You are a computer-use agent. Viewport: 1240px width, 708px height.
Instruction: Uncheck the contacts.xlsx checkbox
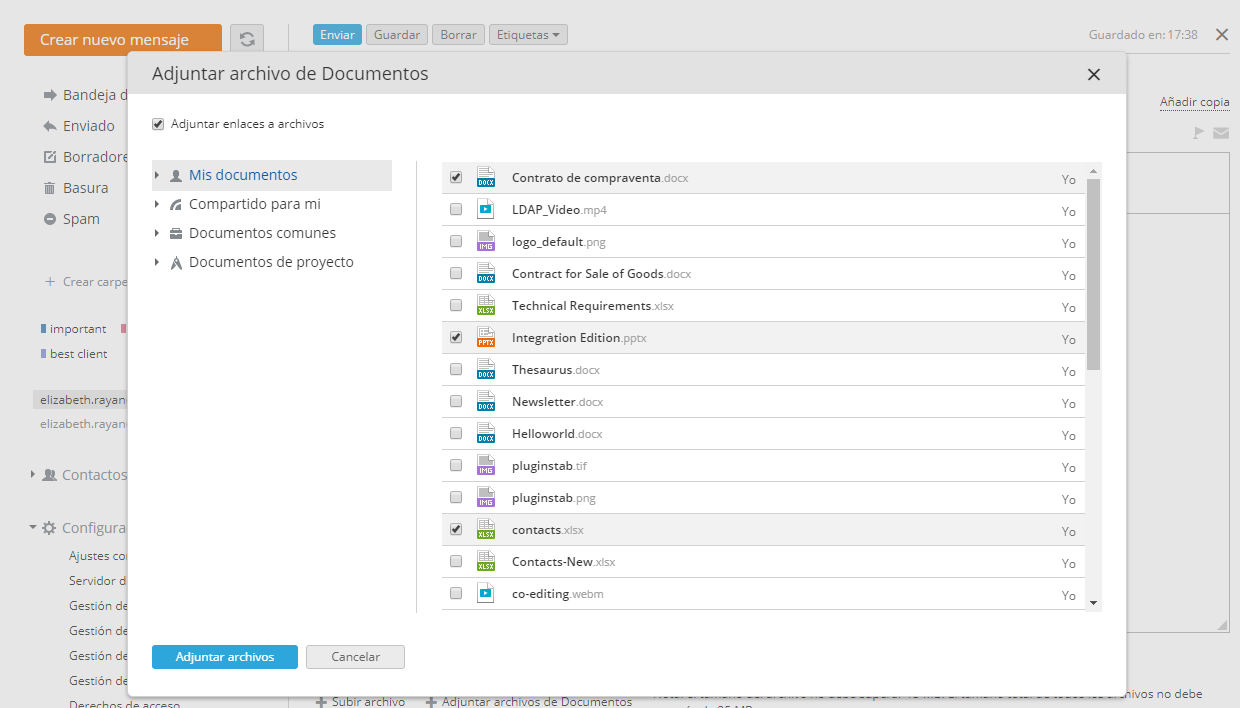tap(456, 530)
